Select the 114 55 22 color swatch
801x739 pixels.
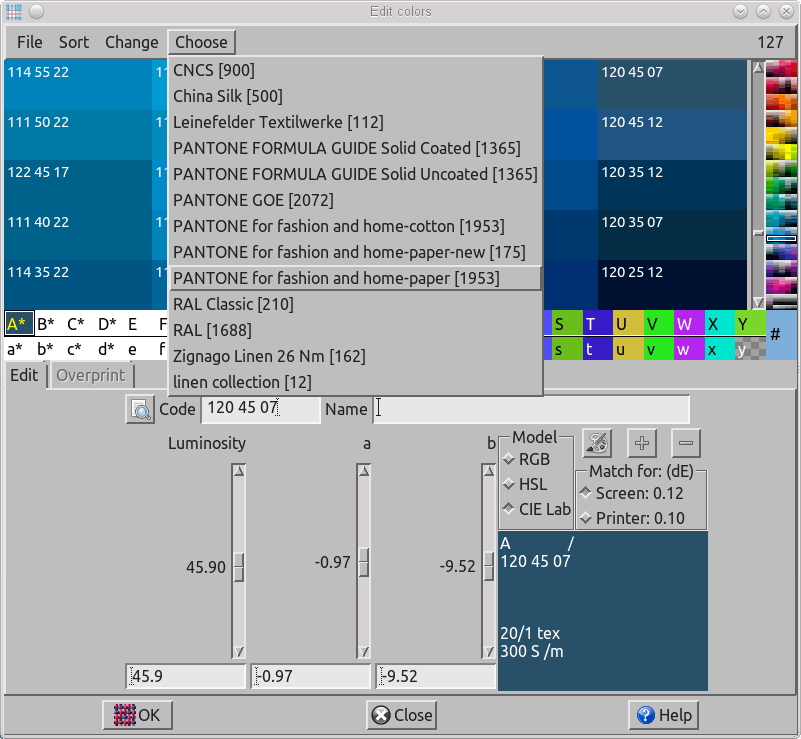pyautogui.click(x=78, y=85)
